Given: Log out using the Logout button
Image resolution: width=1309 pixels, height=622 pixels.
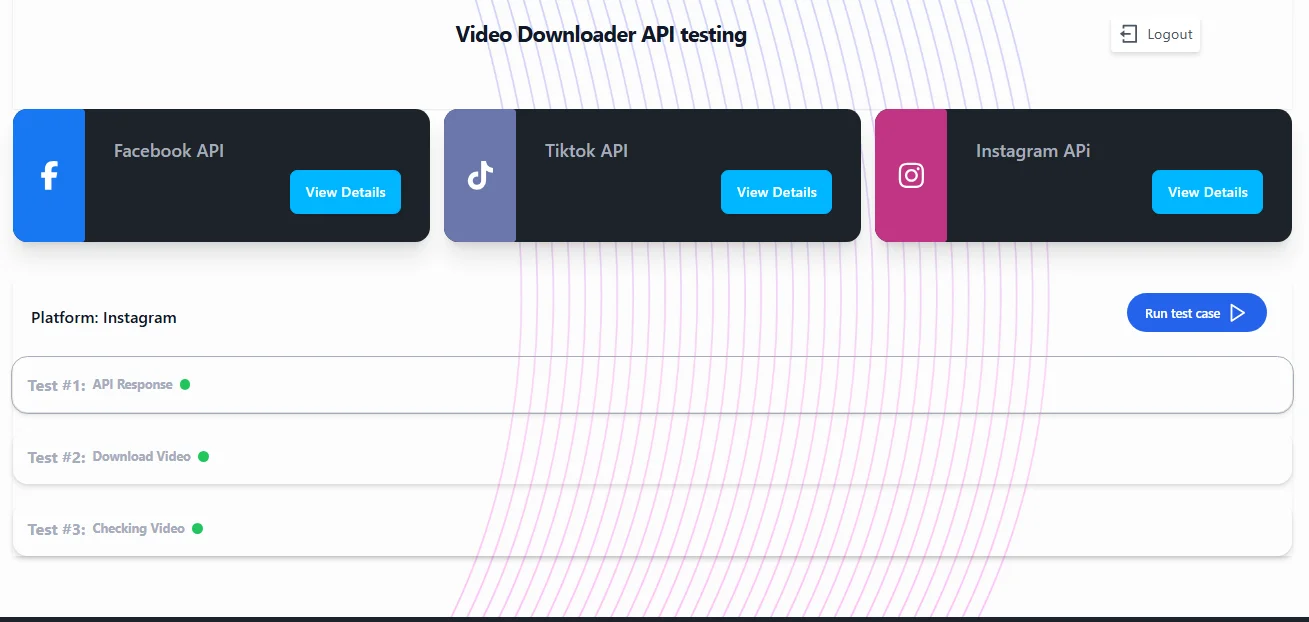Looking at the screenshot, I should coord(1156,34).
